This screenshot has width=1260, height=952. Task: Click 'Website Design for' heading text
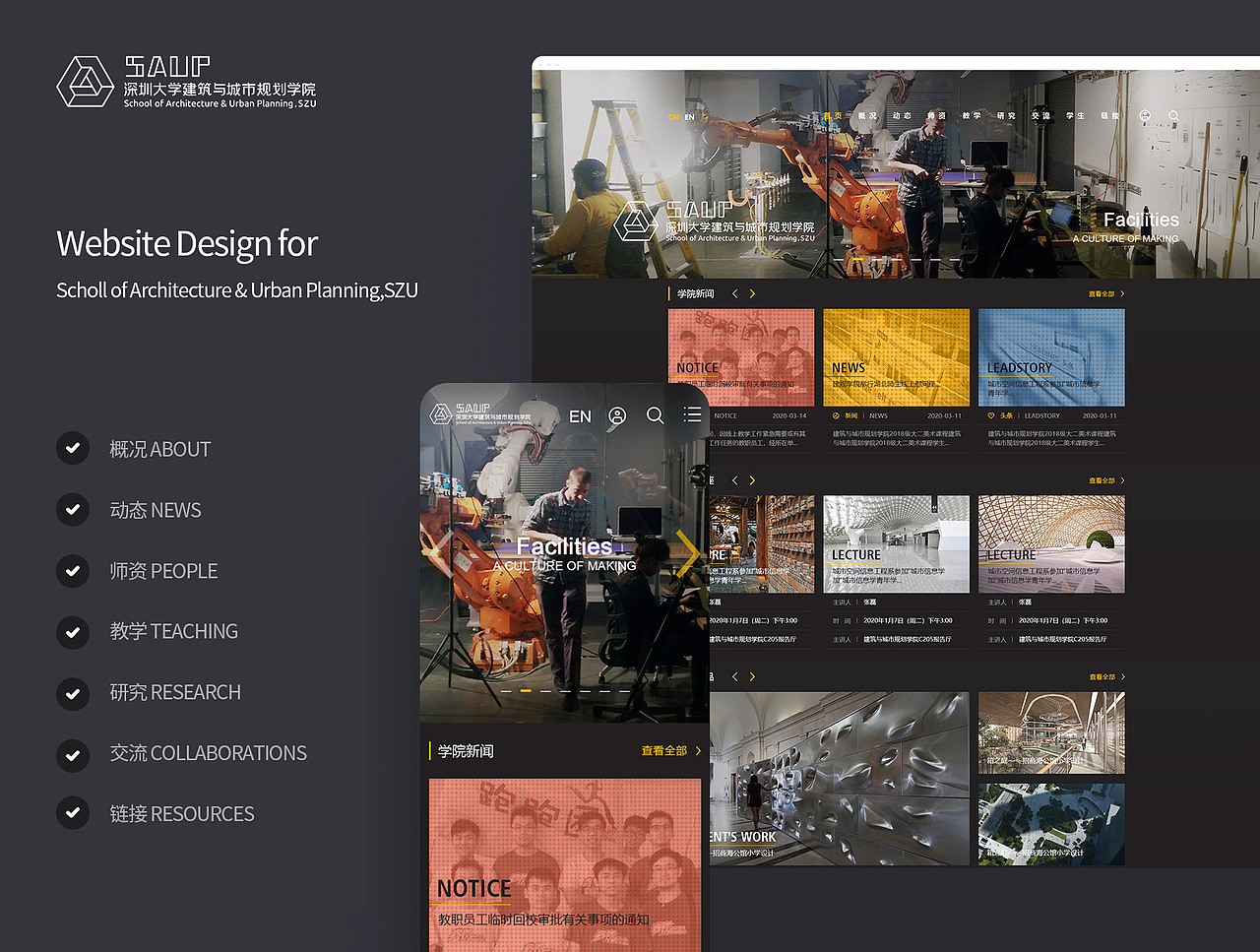(187, 243)
